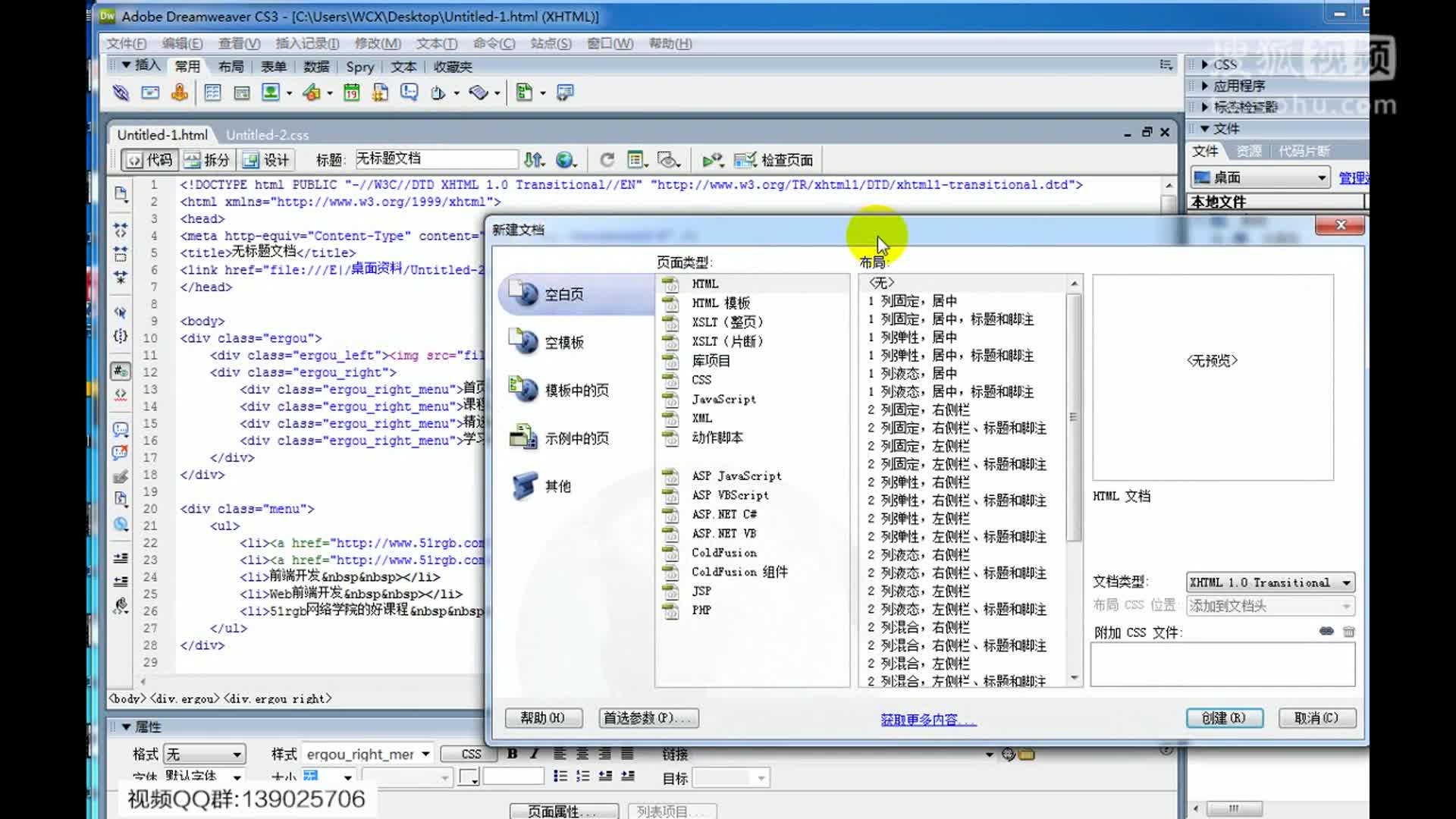Open file management icon in document toolbar
This screenshot has width=1456, height=819.
534,159
